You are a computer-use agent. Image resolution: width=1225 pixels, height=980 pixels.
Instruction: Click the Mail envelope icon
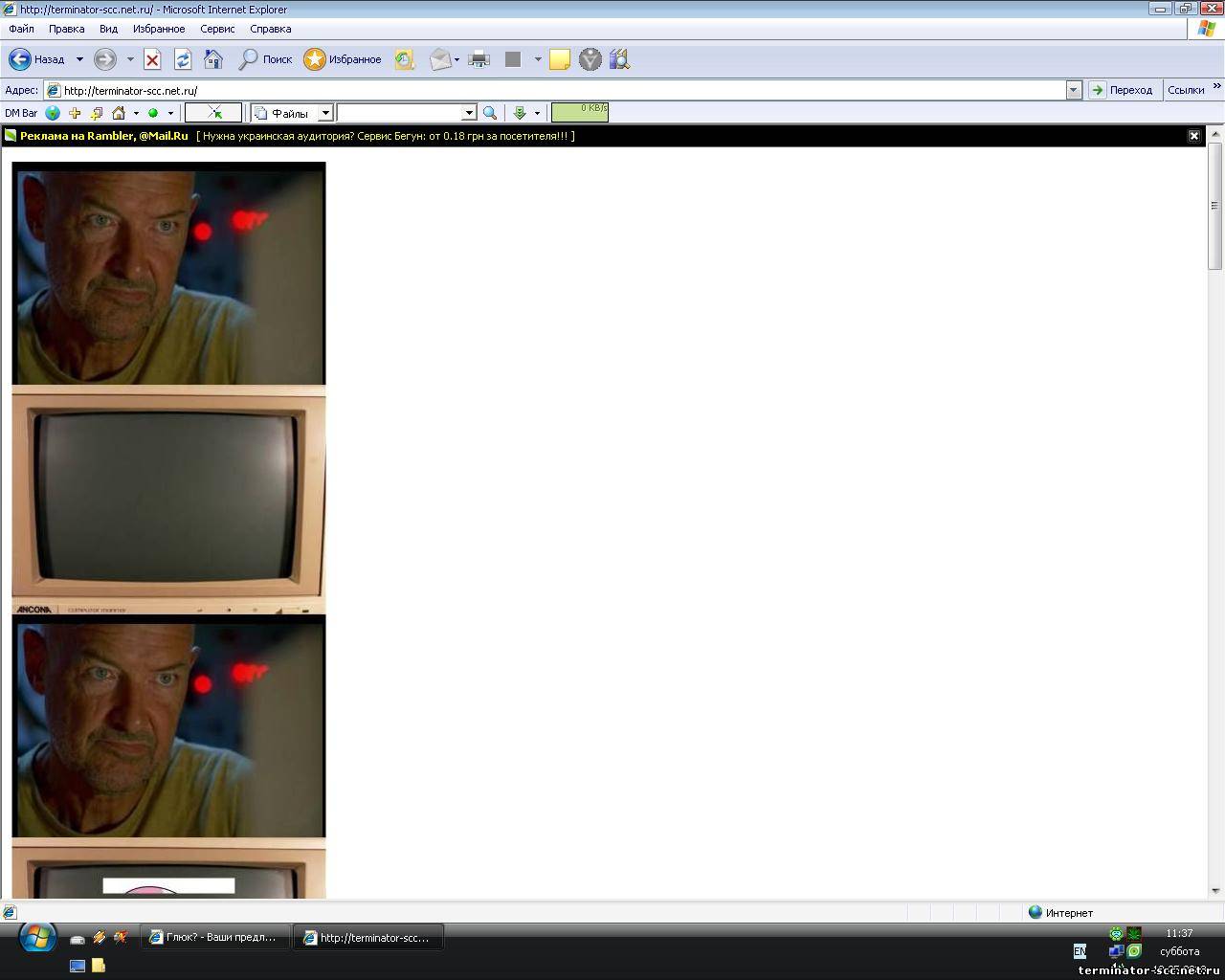(439, 59)
